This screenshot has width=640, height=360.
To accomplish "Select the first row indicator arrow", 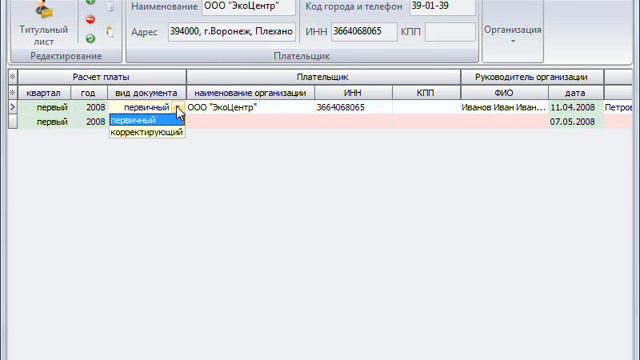I will tap(13, 107).
